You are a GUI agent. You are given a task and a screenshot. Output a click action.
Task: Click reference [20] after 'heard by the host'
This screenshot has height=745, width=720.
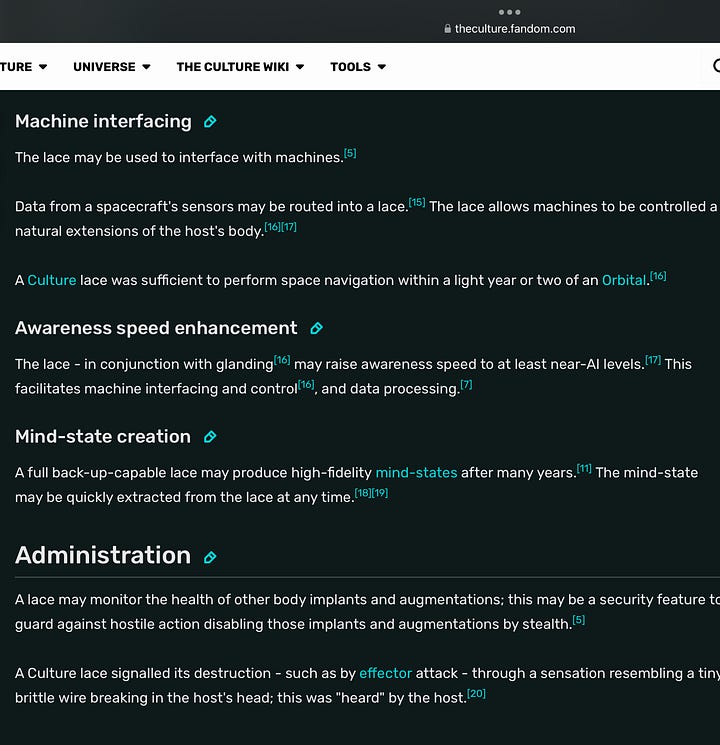(x=476, y=694)
